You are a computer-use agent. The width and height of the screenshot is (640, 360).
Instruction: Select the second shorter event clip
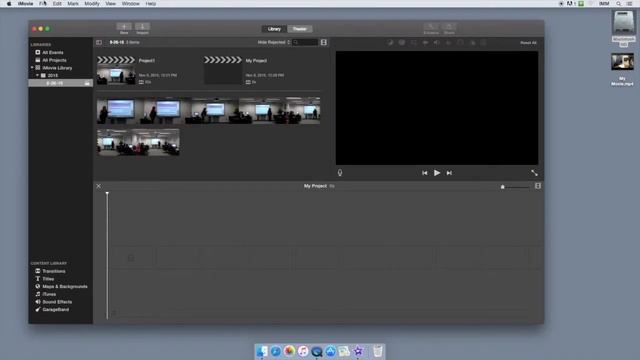[x=138, y=142]
